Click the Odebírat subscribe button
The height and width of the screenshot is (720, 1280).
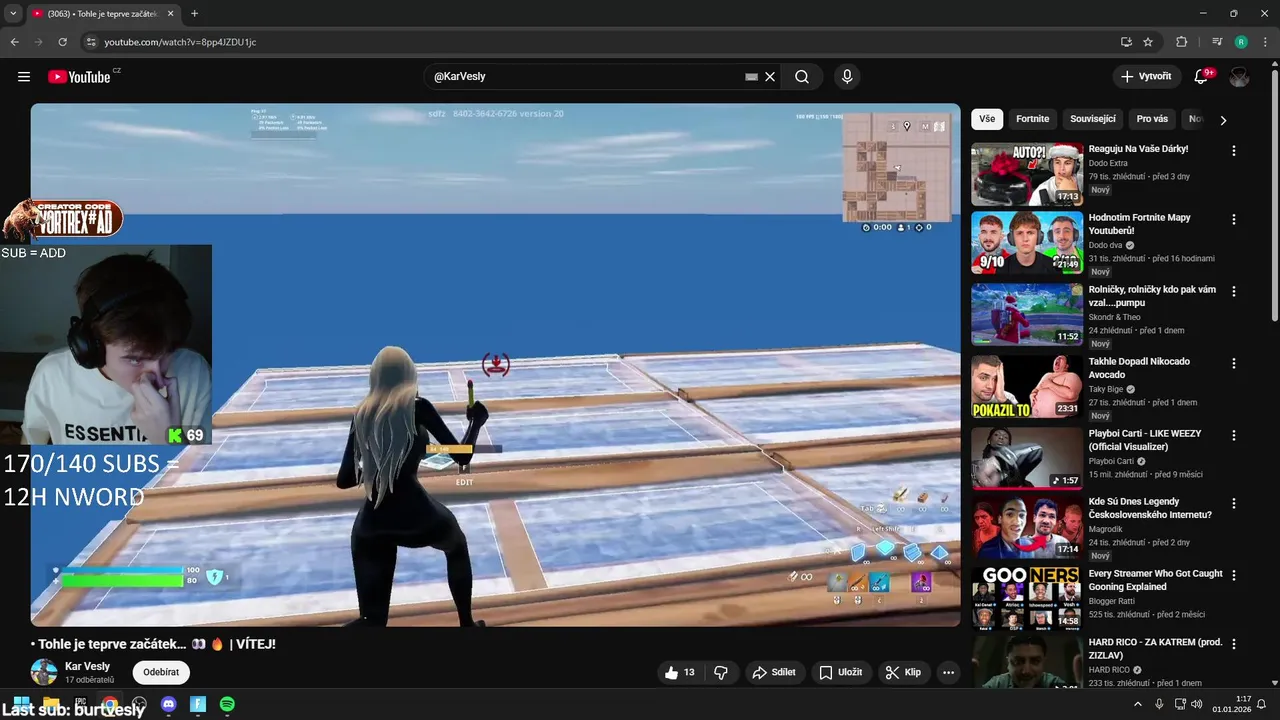161,673
